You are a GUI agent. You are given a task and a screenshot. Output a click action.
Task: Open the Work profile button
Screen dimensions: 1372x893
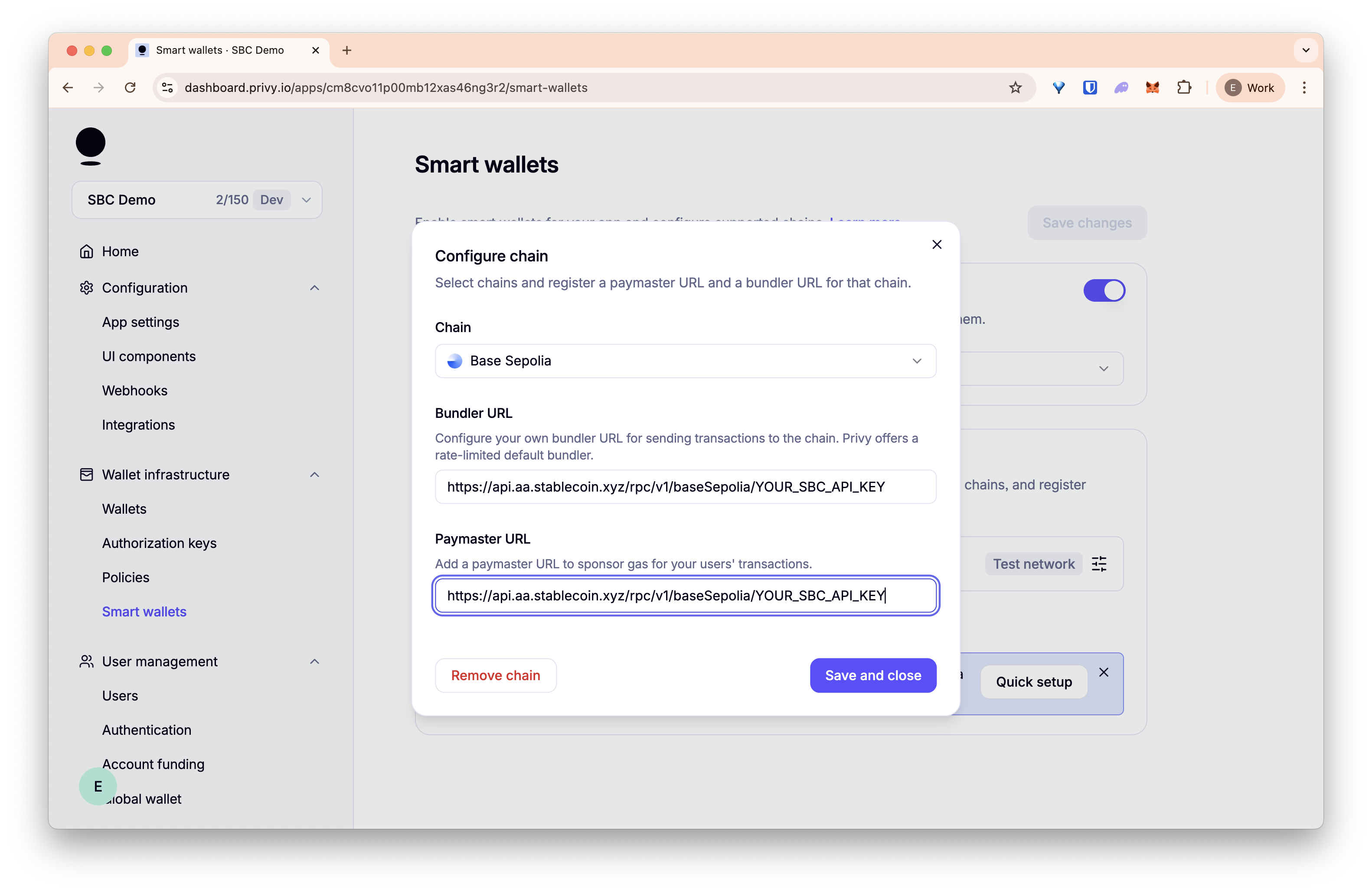click(1250, 88)
